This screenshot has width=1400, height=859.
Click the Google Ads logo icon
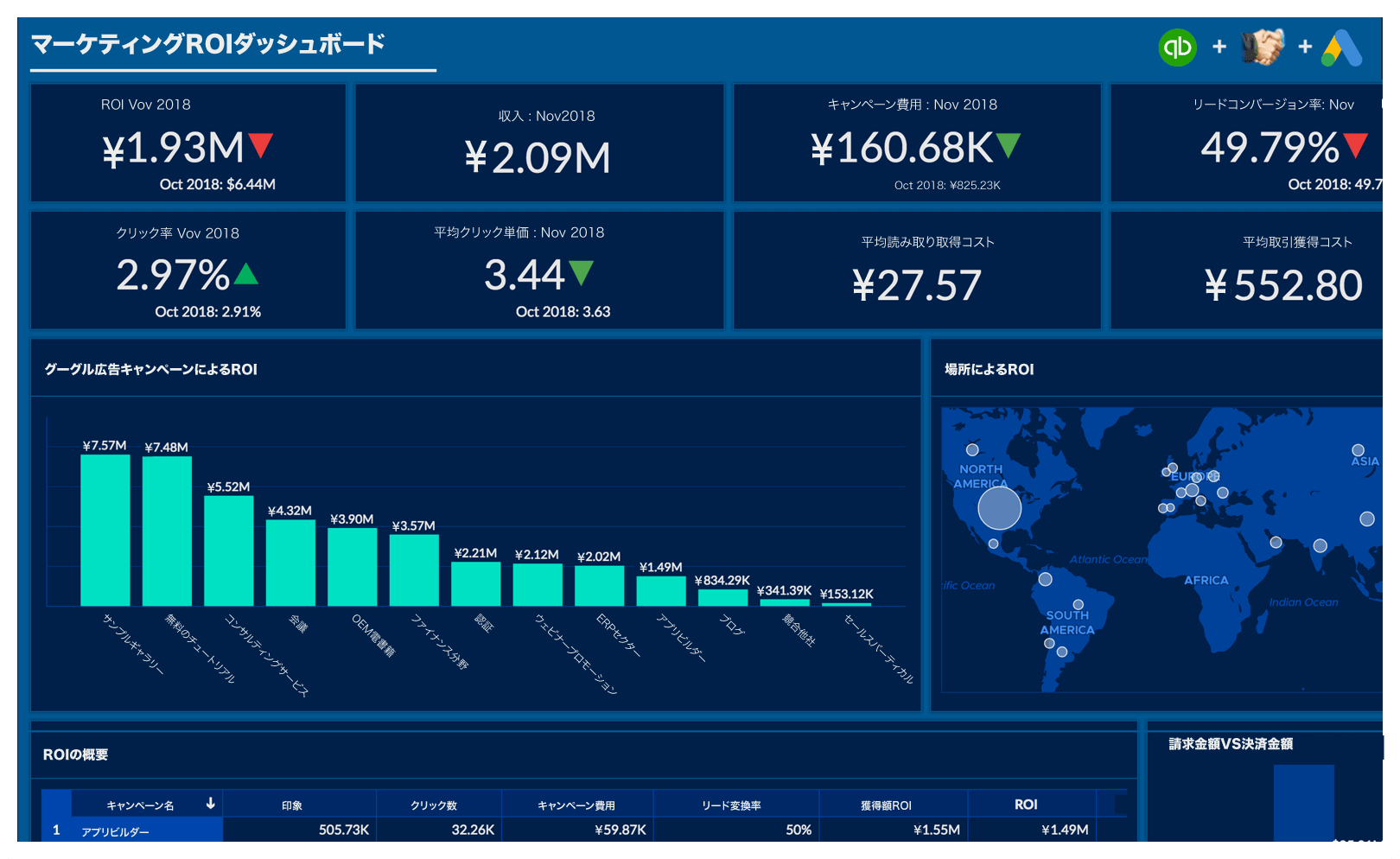pos(1342,48)
